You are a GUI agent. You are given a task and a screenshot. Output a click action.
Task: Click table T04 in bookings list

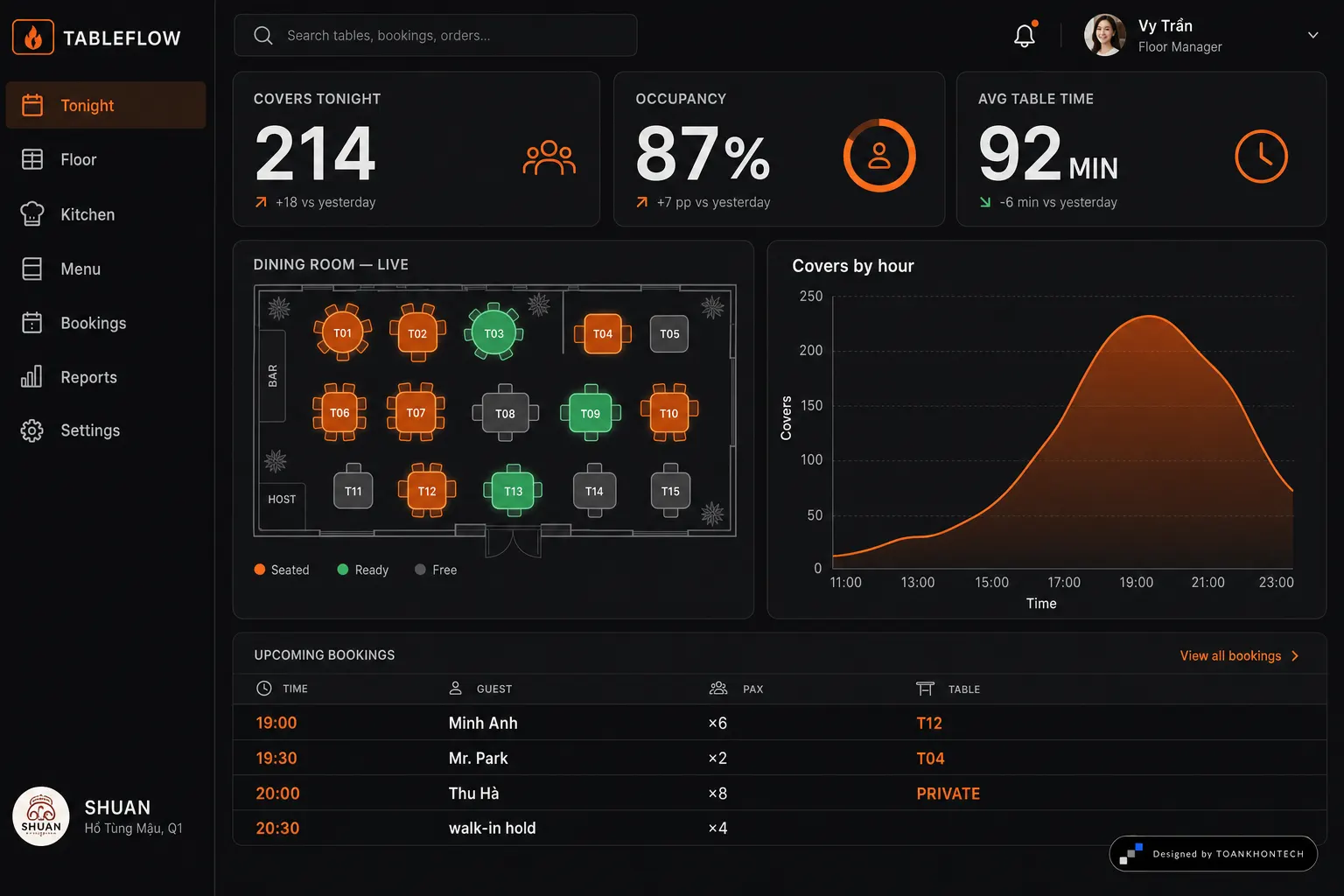point(930,758)
